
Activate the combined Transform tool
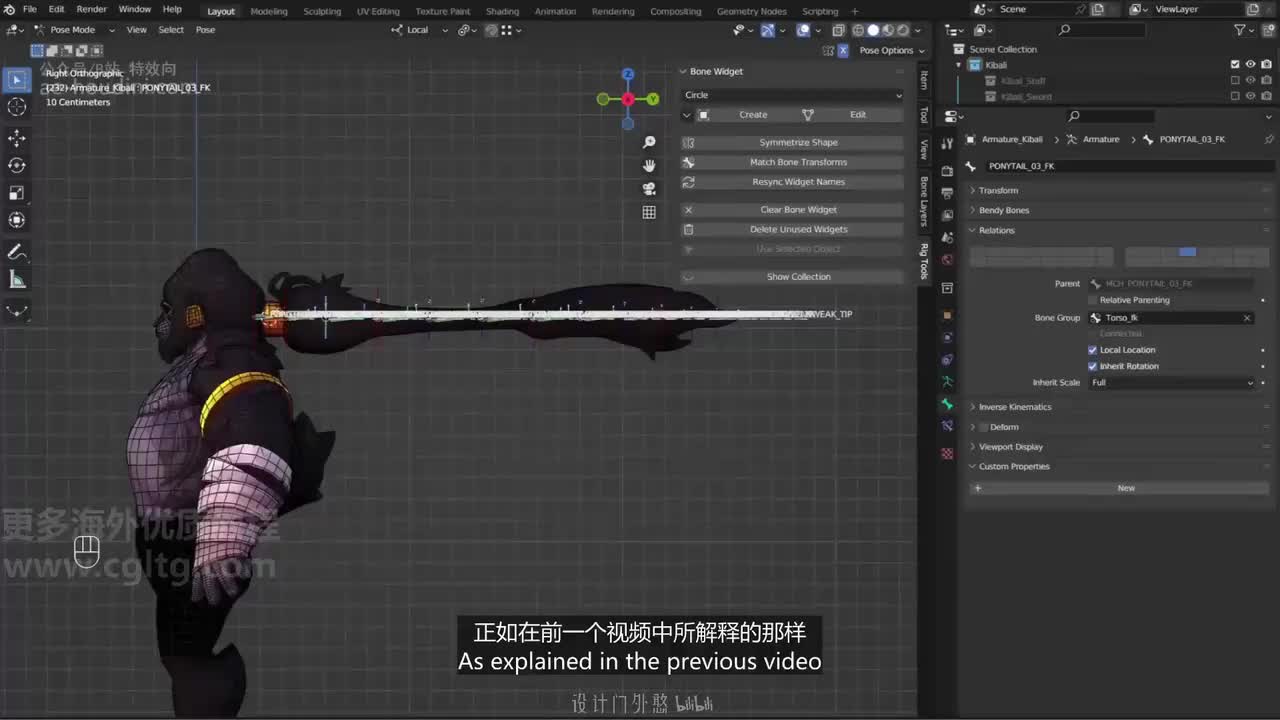pyautogui.click(x=17, y=220)
